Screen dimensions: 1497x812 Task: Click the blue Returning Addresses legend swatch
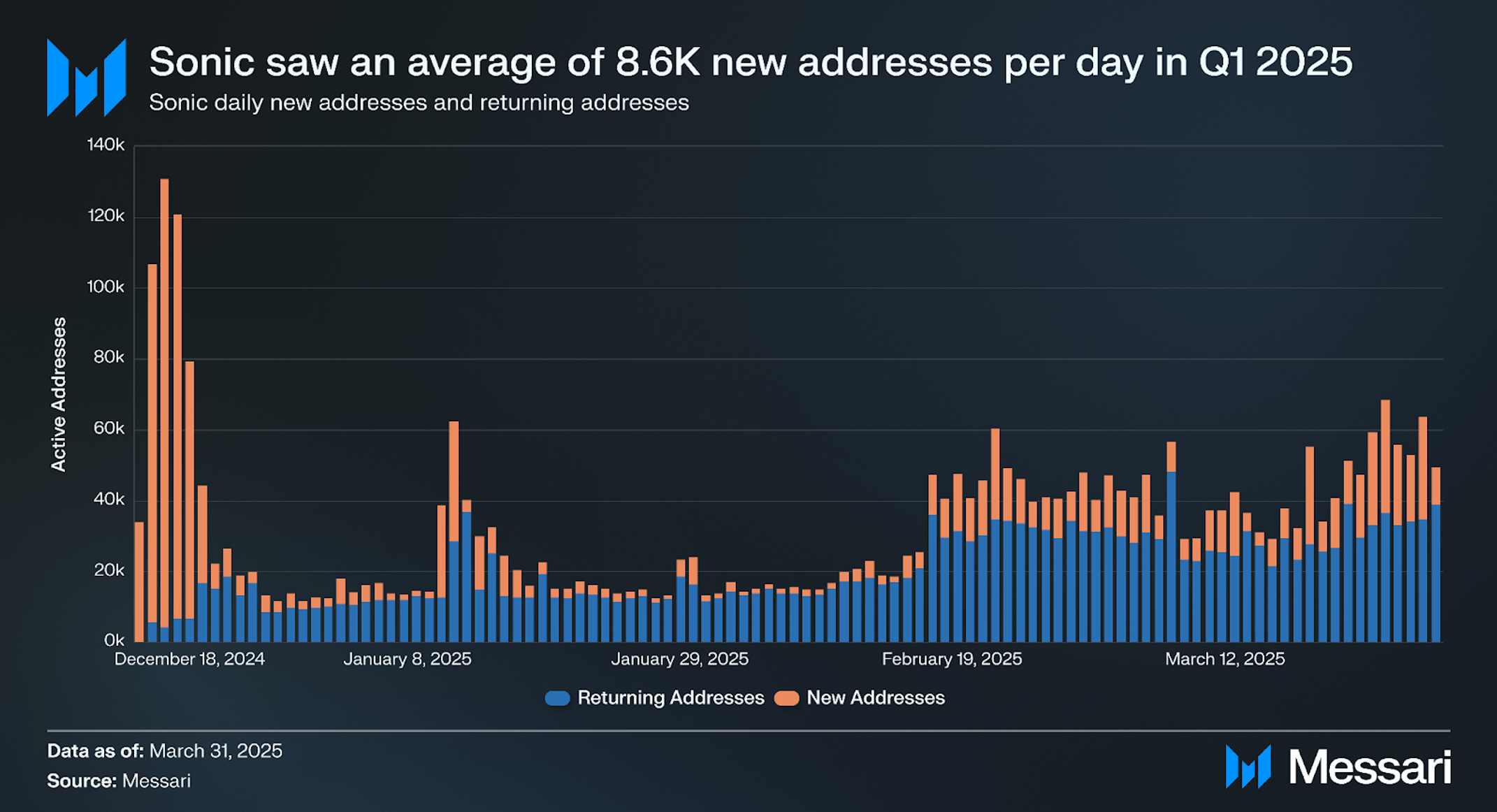pos(557,698)
